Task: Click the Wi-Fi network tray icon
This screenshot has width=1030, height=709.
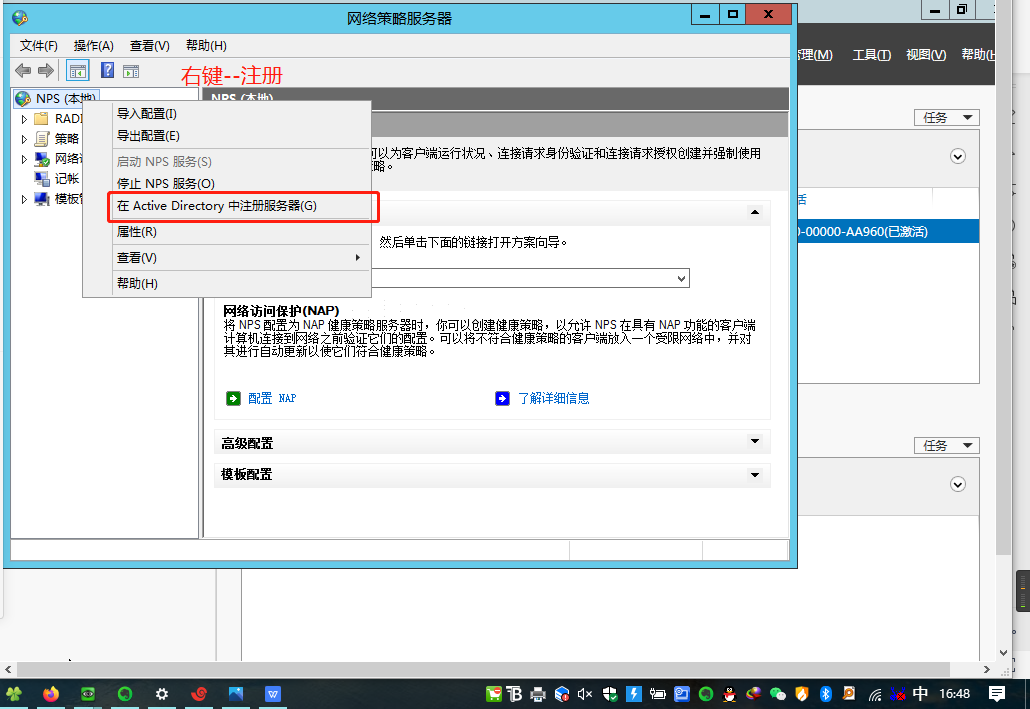Action: point(874,694)
